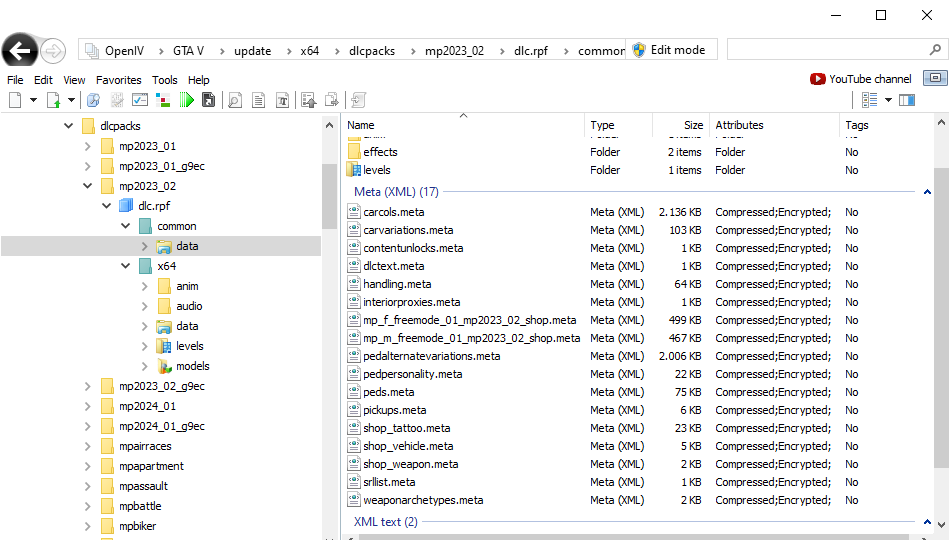Click the green play arrow toolbar icon
Image resolution: width=949 pixels, height=540 pixels.
point(186,100)
